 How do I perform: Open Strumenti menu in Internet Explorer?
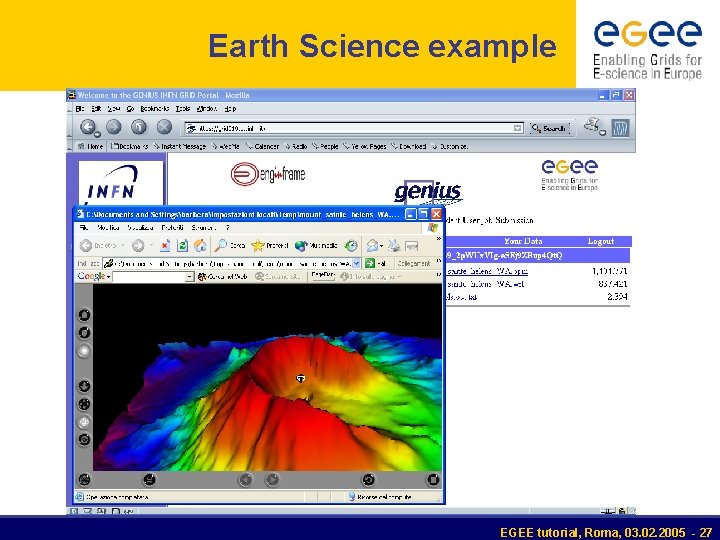click(x=203, y=228)
